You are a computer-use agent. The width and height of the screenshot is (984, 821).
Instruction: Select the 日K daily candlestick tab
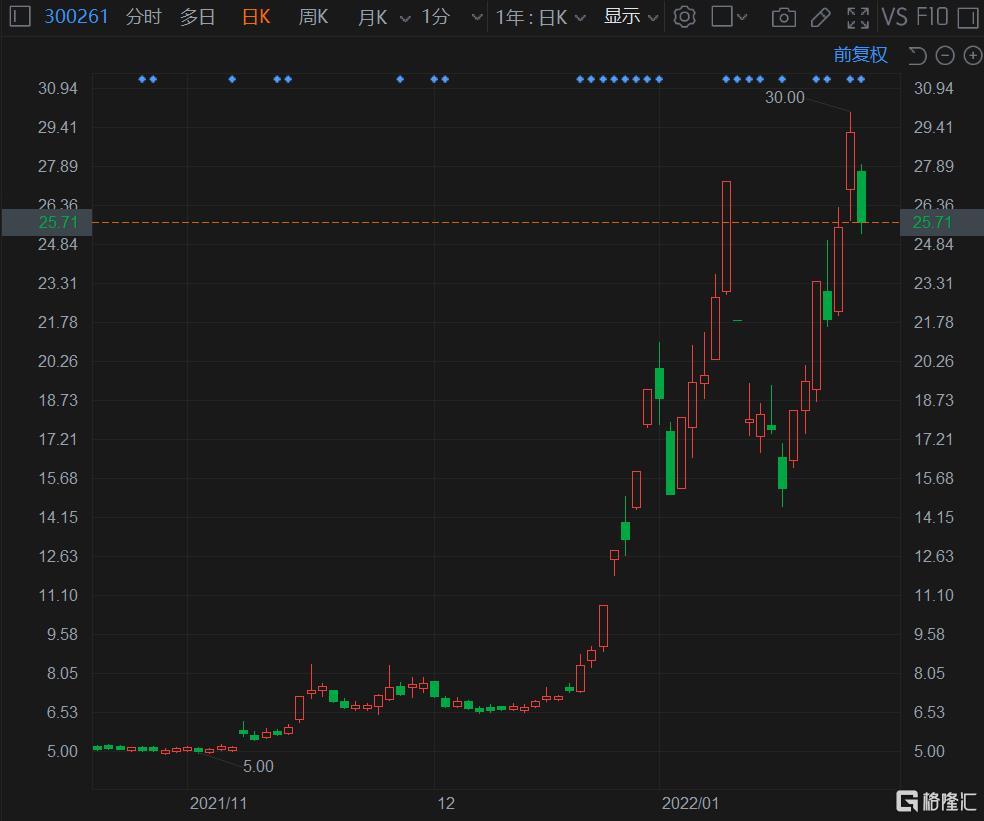point(256,16)
